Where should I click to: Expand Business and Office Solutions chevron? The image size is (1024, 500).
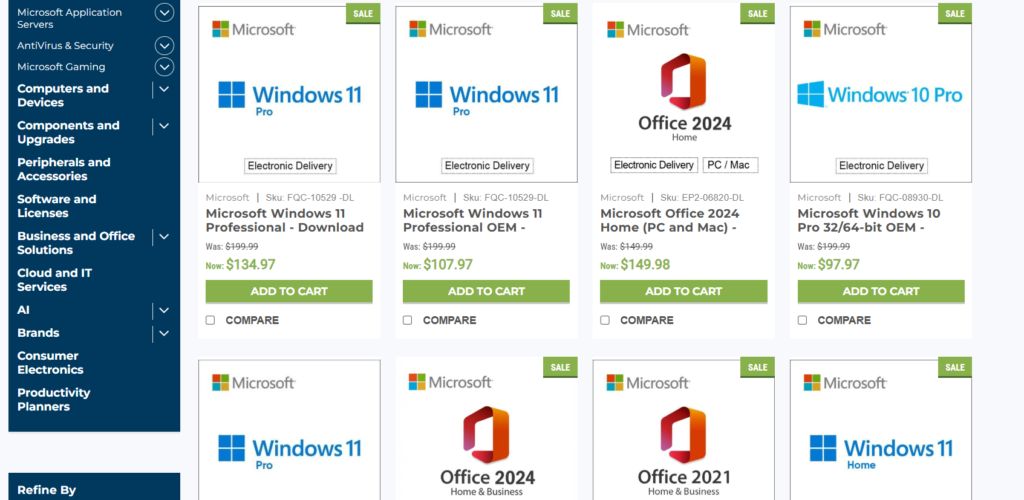pos(164,237)
